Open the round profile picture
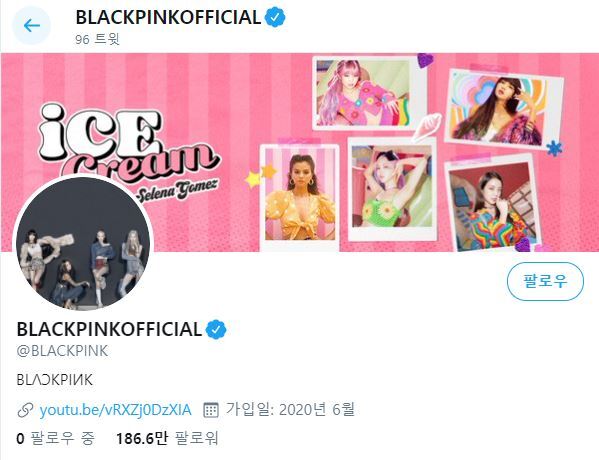 pyautogui.click(x=83, y=243)
